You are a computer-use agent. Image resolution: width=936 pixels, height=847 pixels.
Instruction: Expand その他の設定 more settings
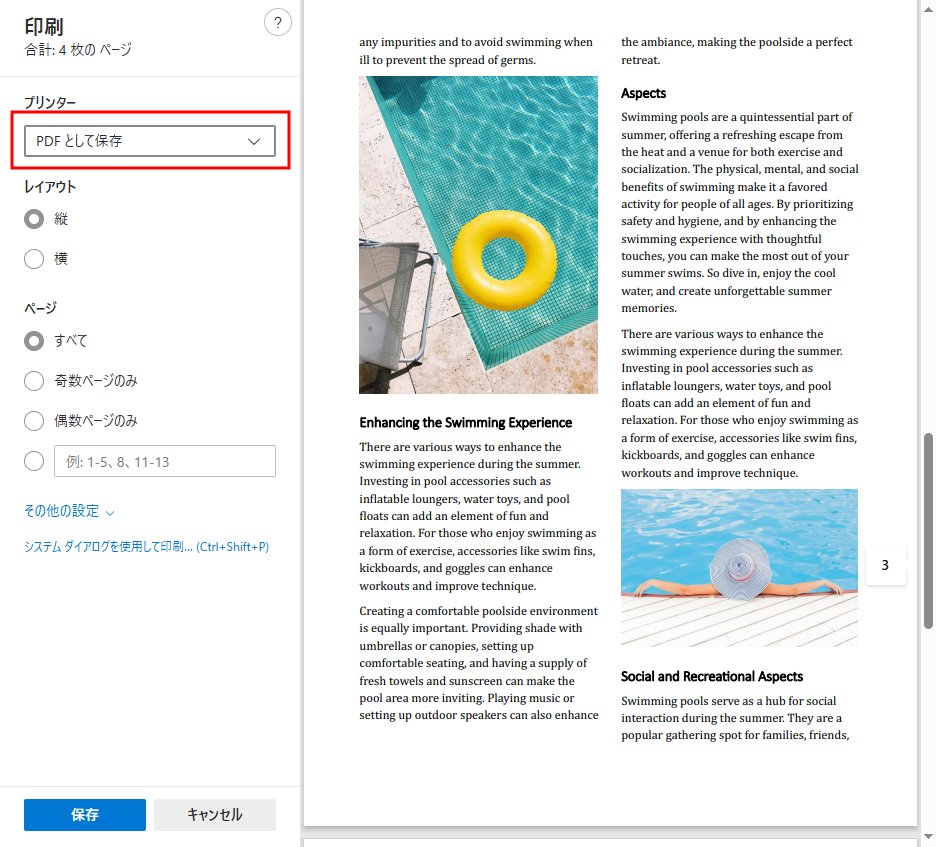point(62,511)
